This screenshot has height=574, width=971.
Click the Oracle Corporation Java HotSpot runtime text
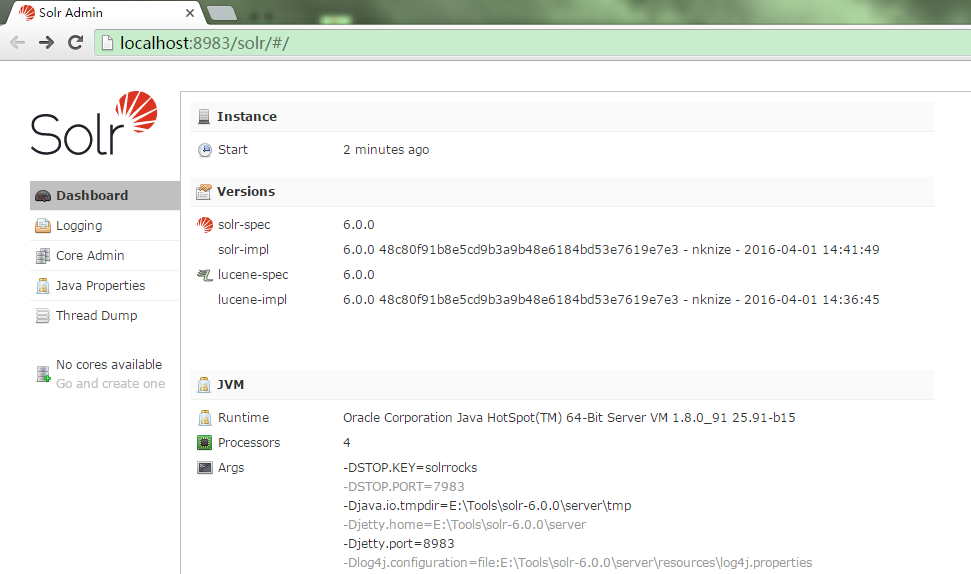569,418
